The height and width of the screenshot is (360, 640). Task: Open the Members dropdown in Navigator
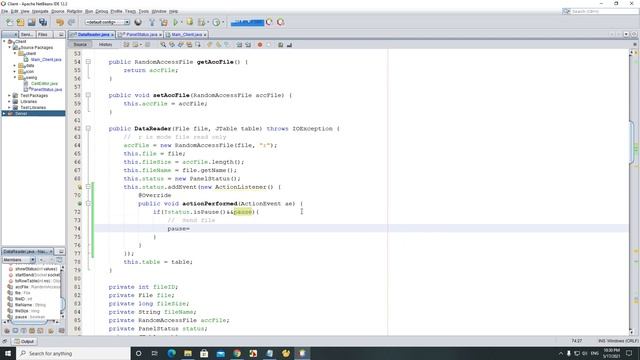[19, 260]
